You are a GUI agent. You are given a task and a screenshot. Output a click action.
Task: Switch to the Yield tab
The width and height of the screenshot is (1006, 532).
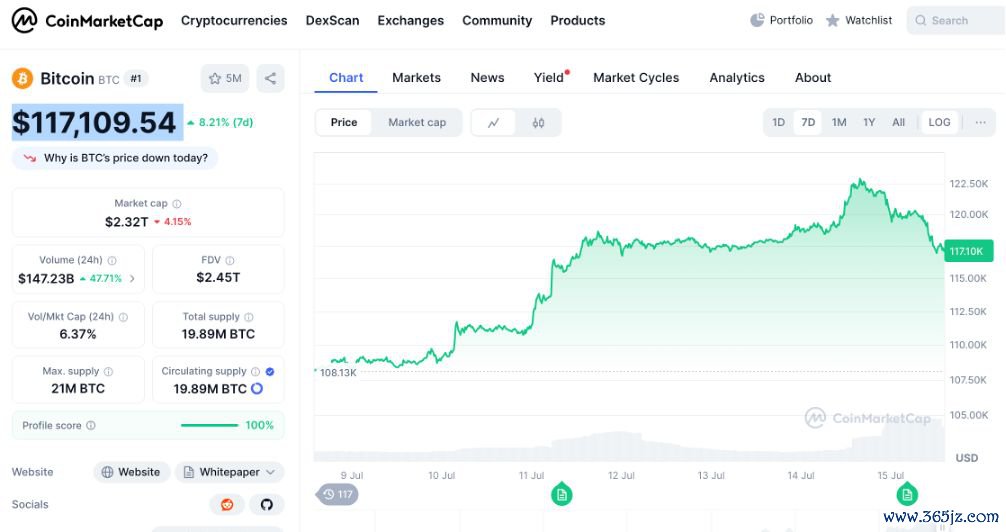point(549,78)
